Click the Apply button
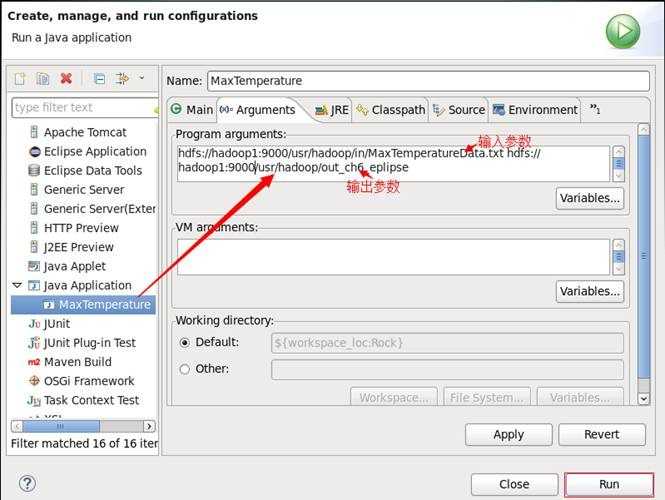 click(509, 434)
